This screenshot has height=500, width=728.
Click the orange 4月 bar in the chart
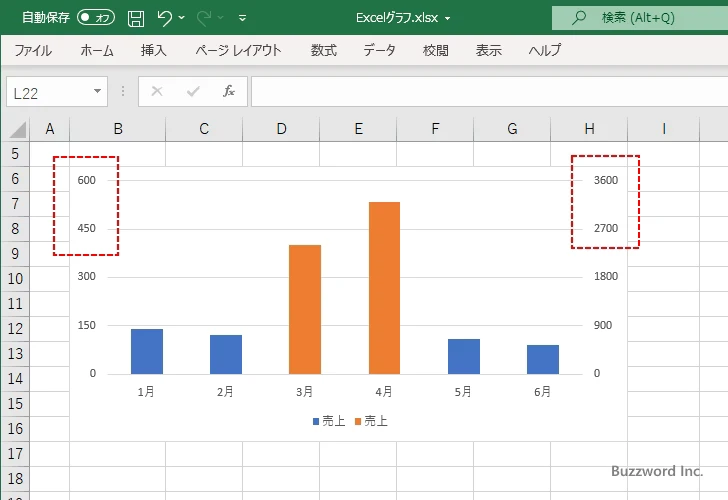tap(384, 288)
